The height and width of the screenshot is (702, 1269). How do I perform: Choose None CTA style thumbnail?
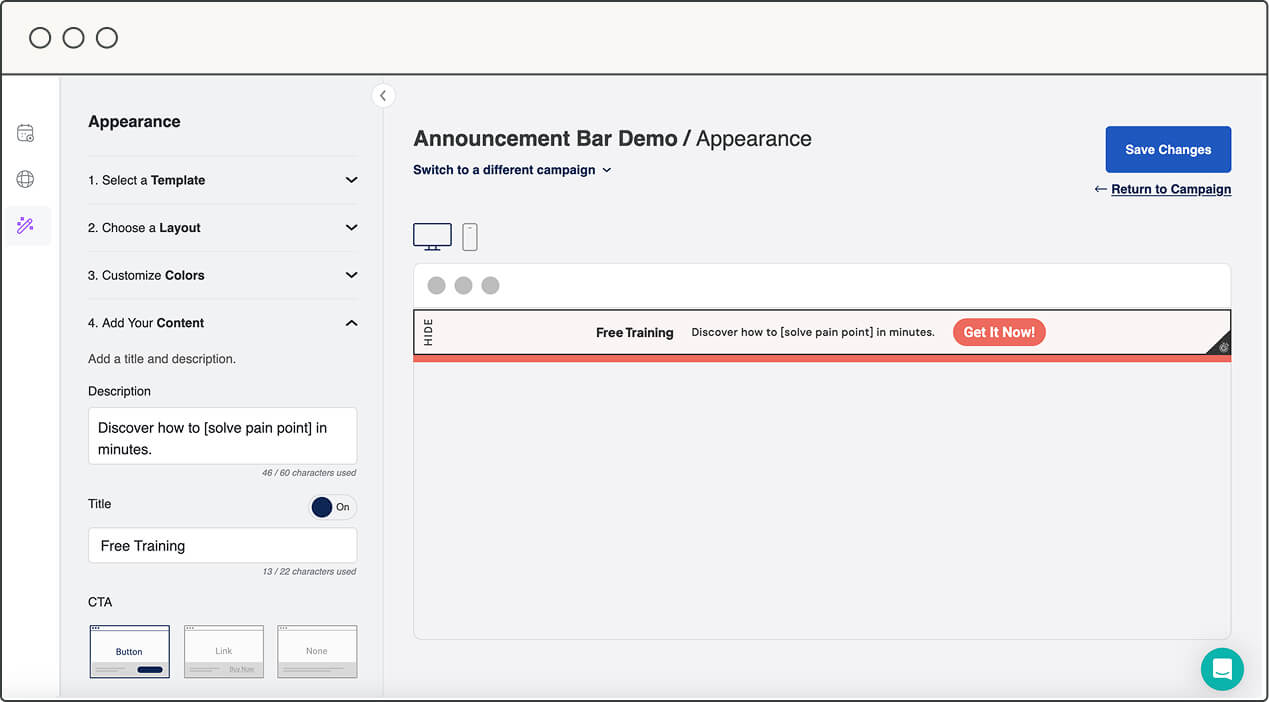click(x=317, y=652)
